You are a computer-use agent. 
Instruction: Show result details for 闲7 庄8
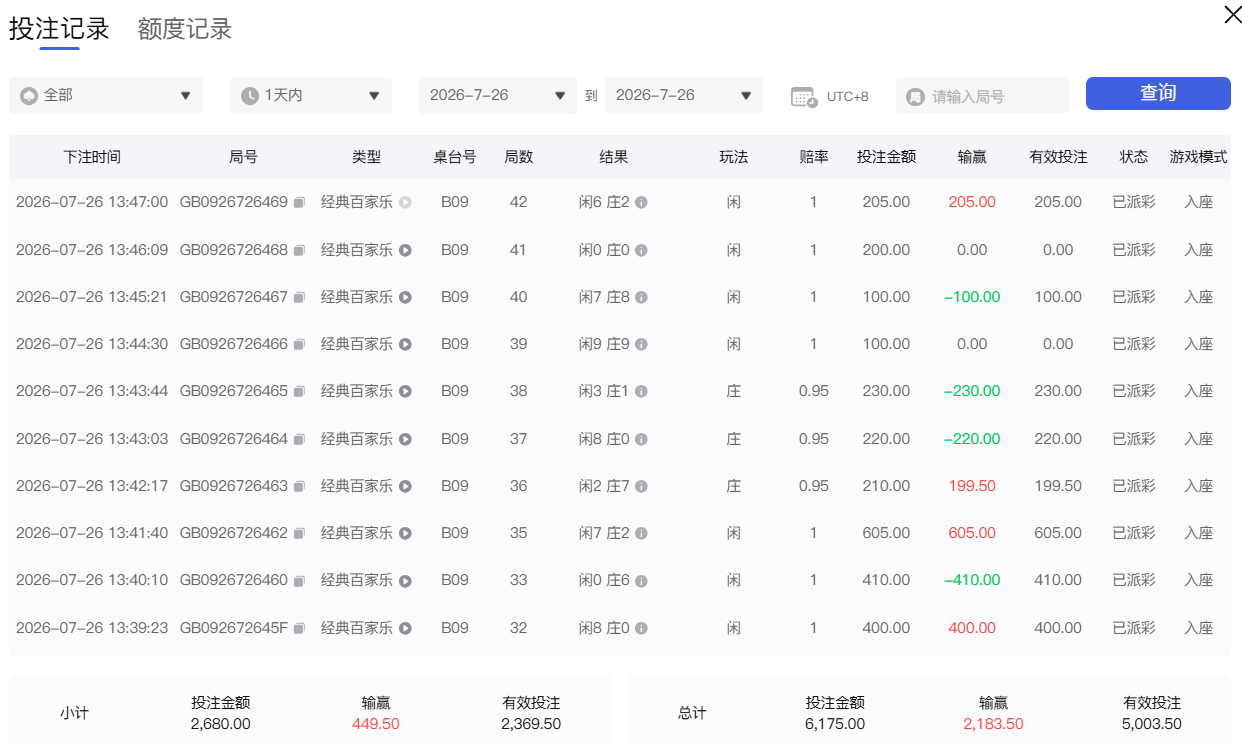641,298
